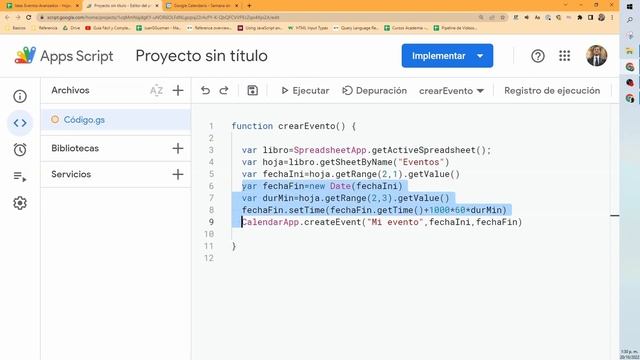This screenshot has width=640, height=360.
Task: Open Windows search in taskbar
Action: tap(629, 20)
